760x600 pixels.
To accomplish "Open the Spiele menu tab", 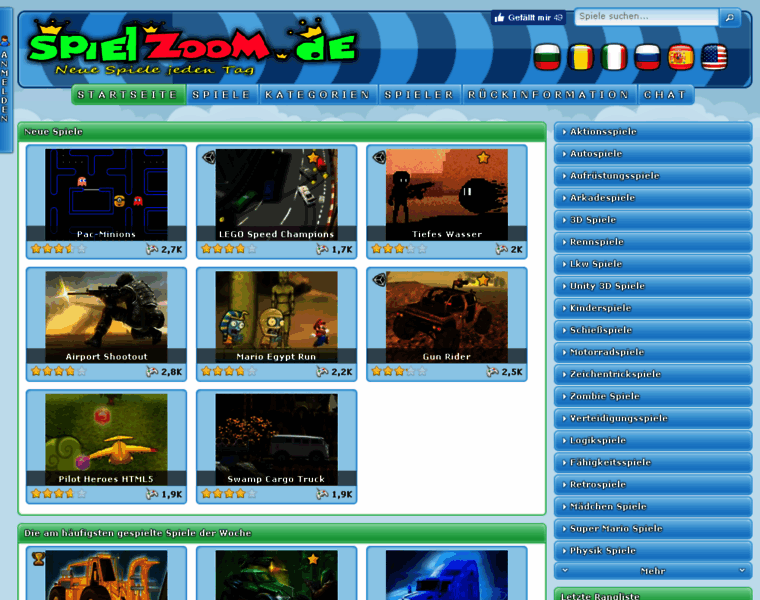I will pyautogui.click(x=222, y=95).
